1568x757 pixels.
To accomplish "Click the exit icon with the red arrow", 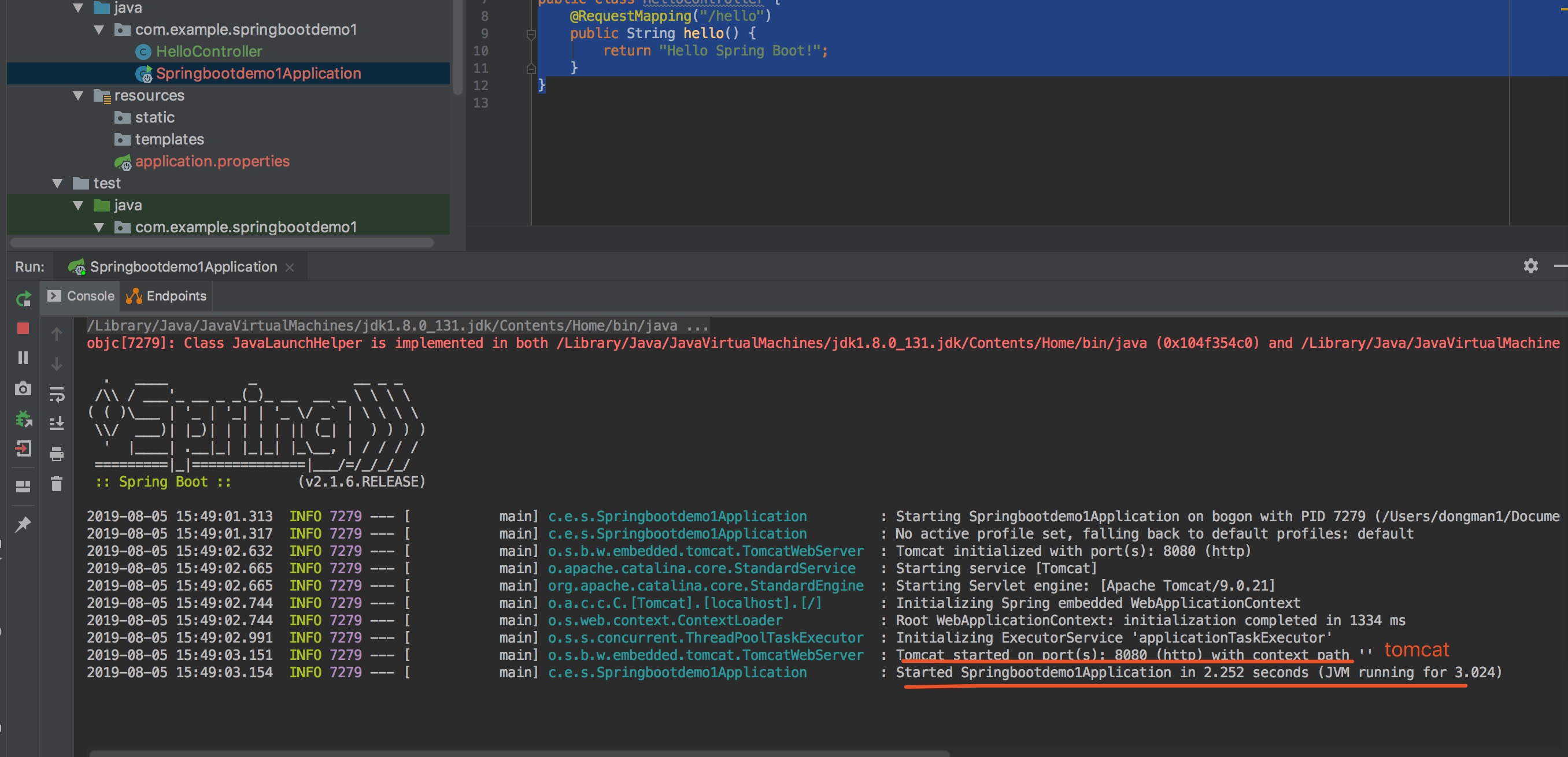I will pos(23,449).
